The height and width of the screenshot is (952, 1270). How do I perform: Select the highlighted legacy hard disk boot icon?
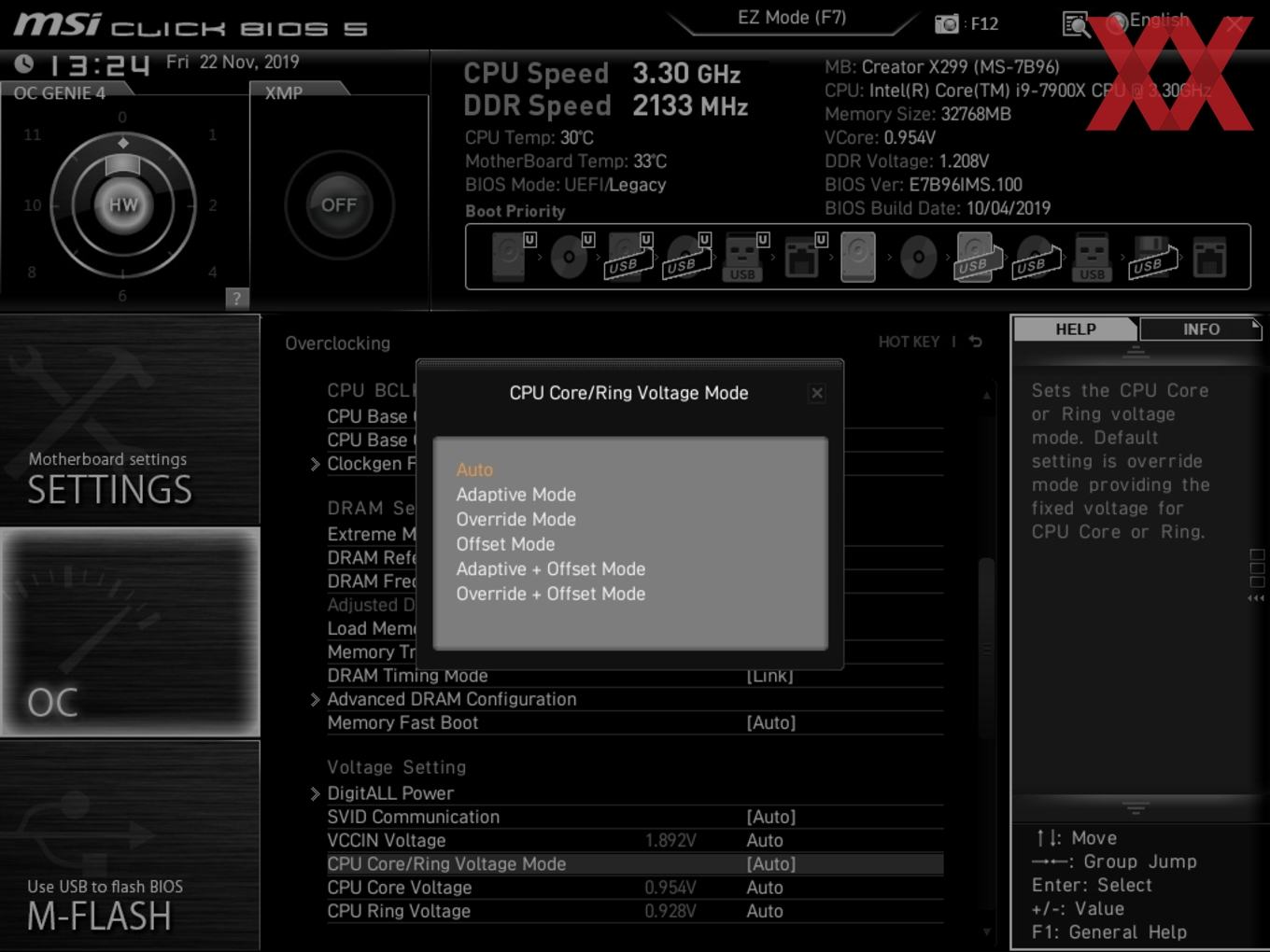858,257
